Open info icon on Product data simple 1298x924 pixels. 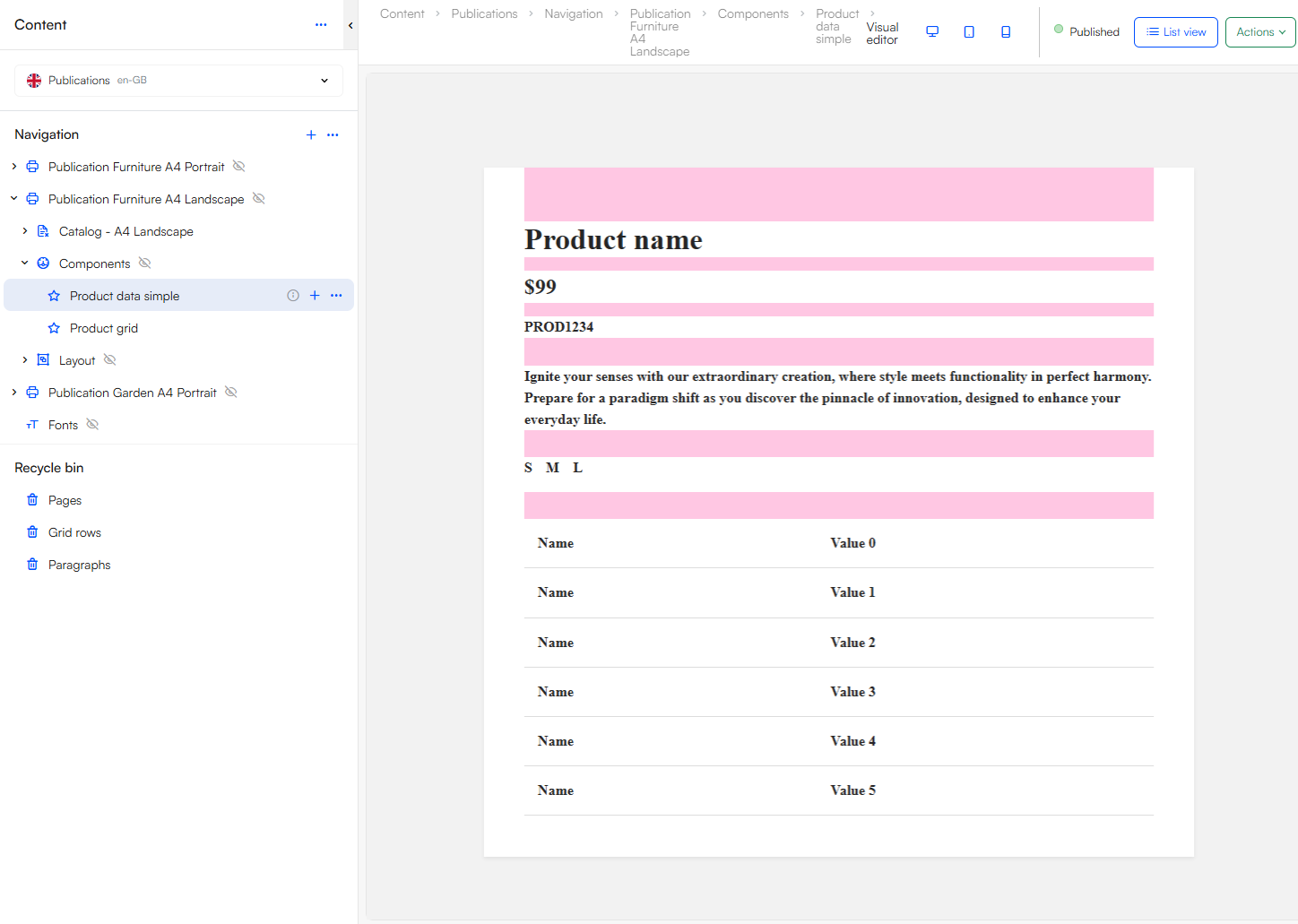point(293,296)
